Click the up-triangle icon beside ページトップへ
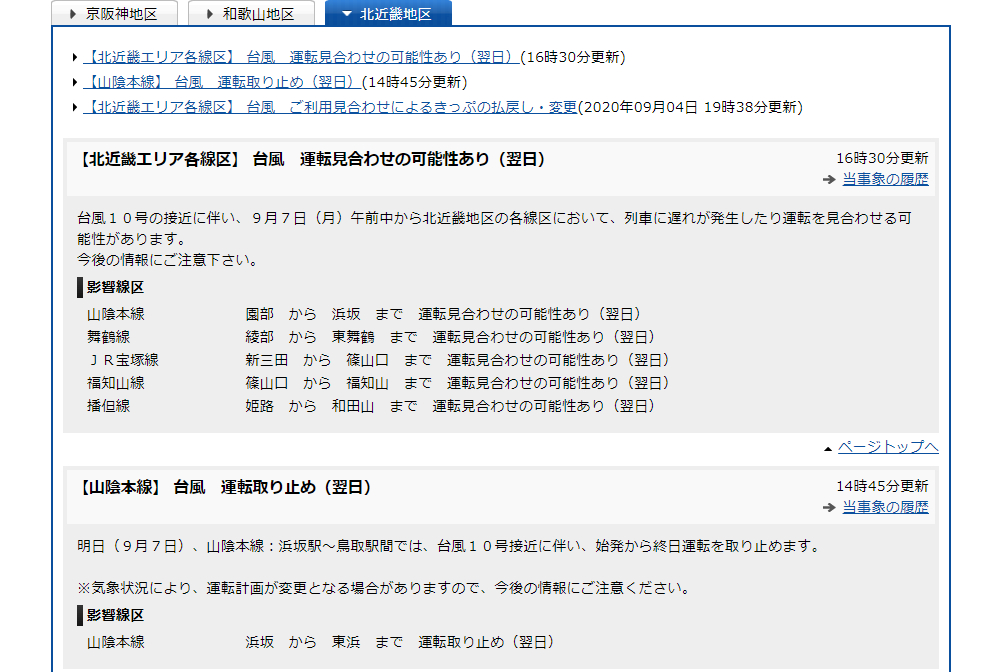Image resolution: width=1008 pixels, height=672 pixels. pos(828,448)
